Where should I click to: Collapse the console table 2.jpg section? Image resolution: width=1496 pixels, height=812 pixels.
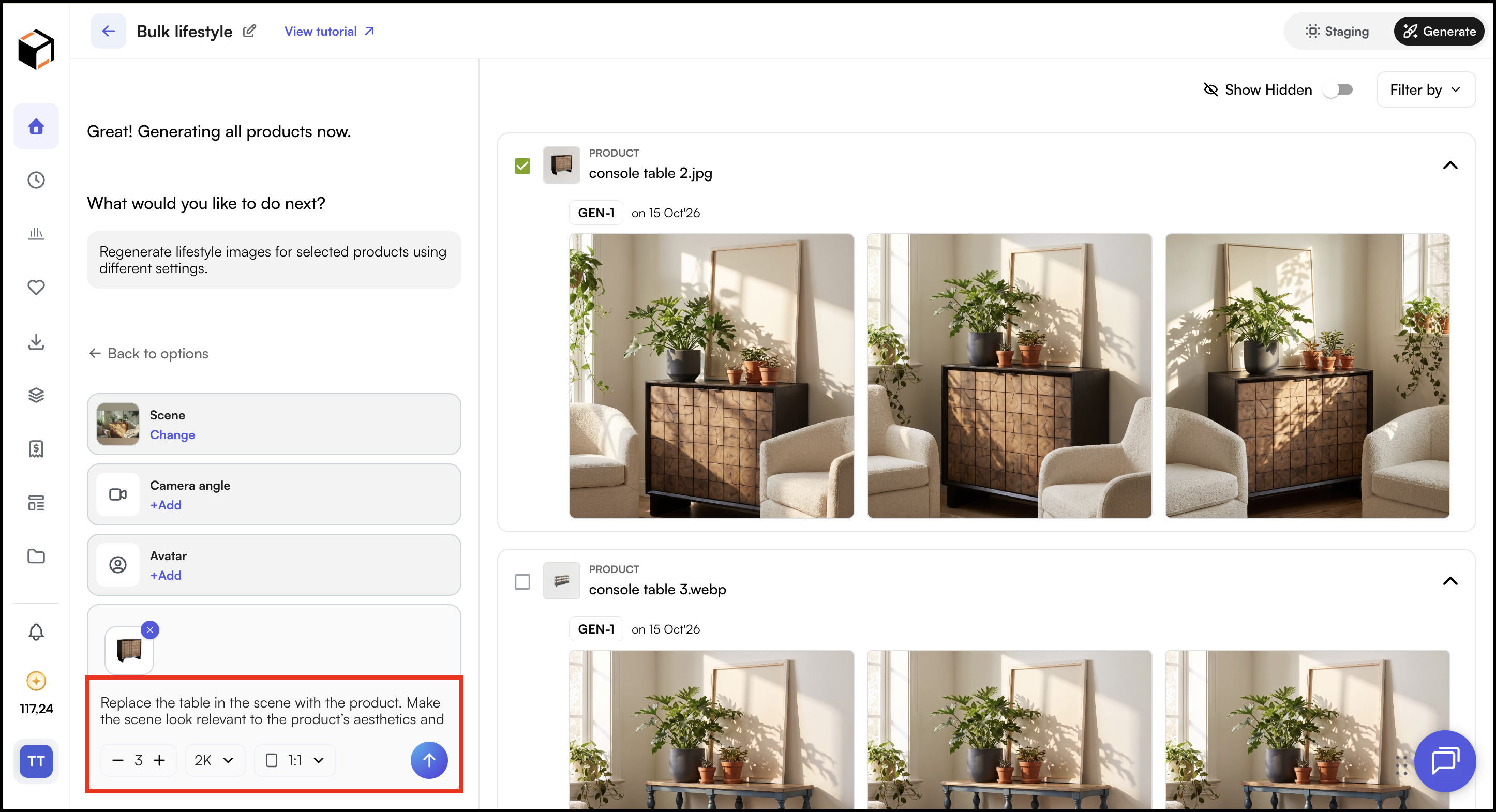(1450, 165)
